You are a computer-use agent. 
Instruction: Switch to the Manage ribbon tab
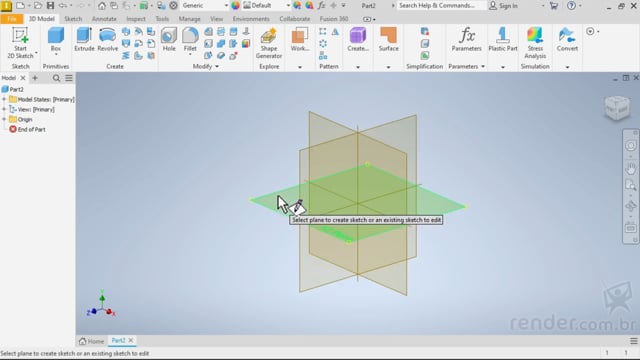(189, 19)
